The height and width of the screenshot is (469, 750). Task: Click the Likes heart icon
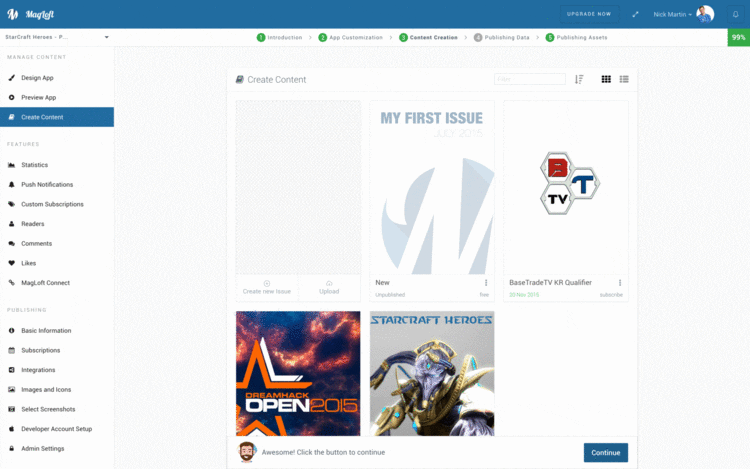(11, 263)
